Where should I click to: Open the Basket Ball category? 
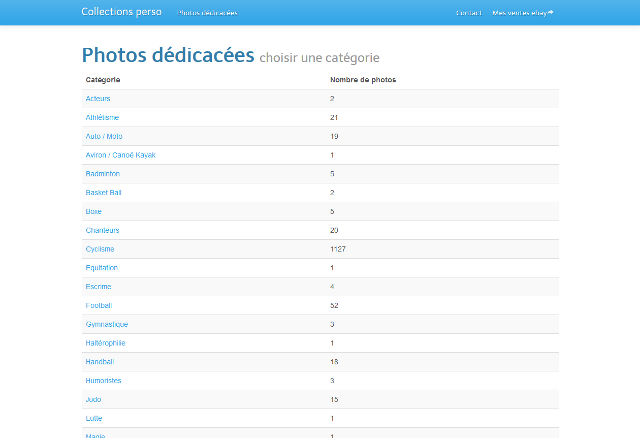click(x=103, y=192)
